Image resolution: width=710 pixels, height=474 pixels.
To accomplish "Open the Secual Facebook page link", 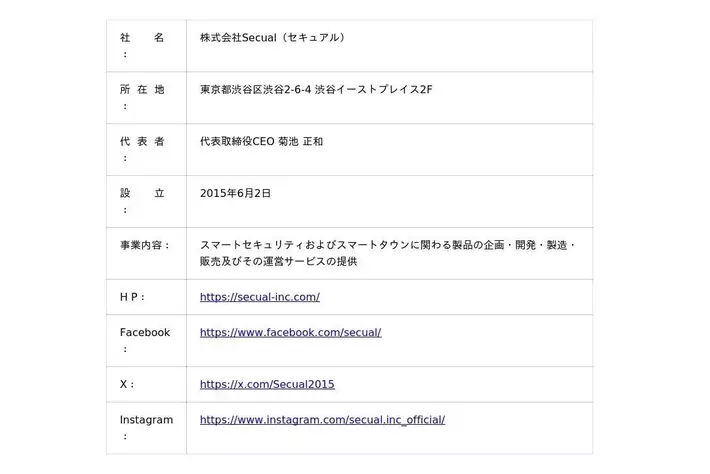I will click(x=290, y=332).
